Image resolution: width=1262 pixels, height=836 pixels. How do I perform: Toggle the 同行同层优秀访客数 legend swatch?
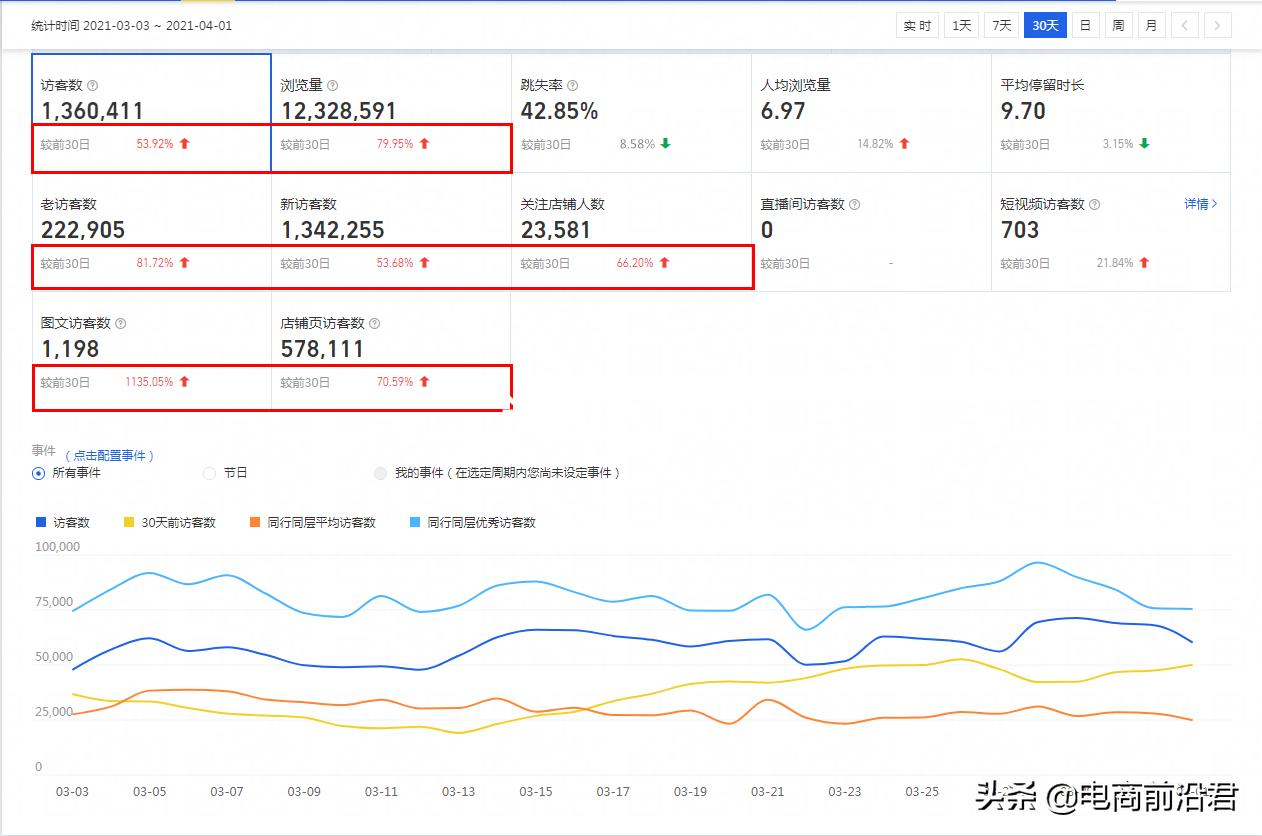tap(416, 522)
